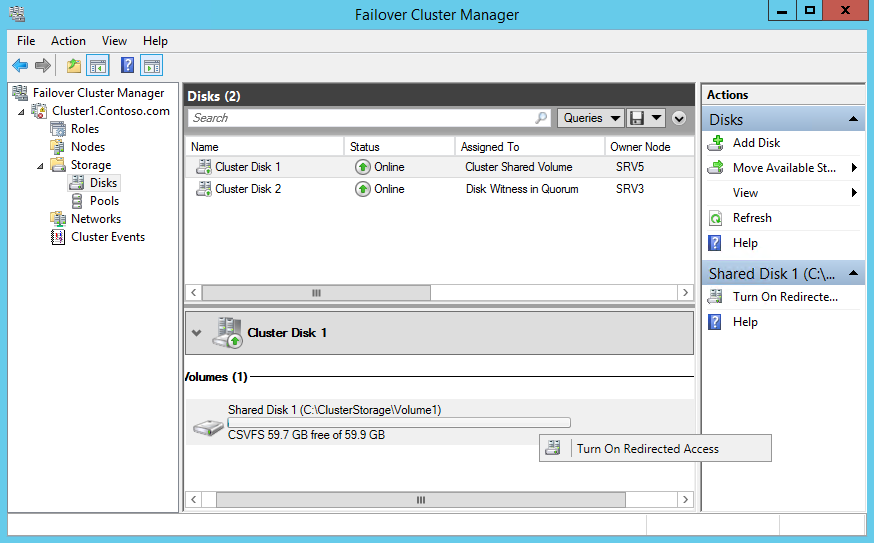Click the Cluster Disk 2 row icon

204,189
